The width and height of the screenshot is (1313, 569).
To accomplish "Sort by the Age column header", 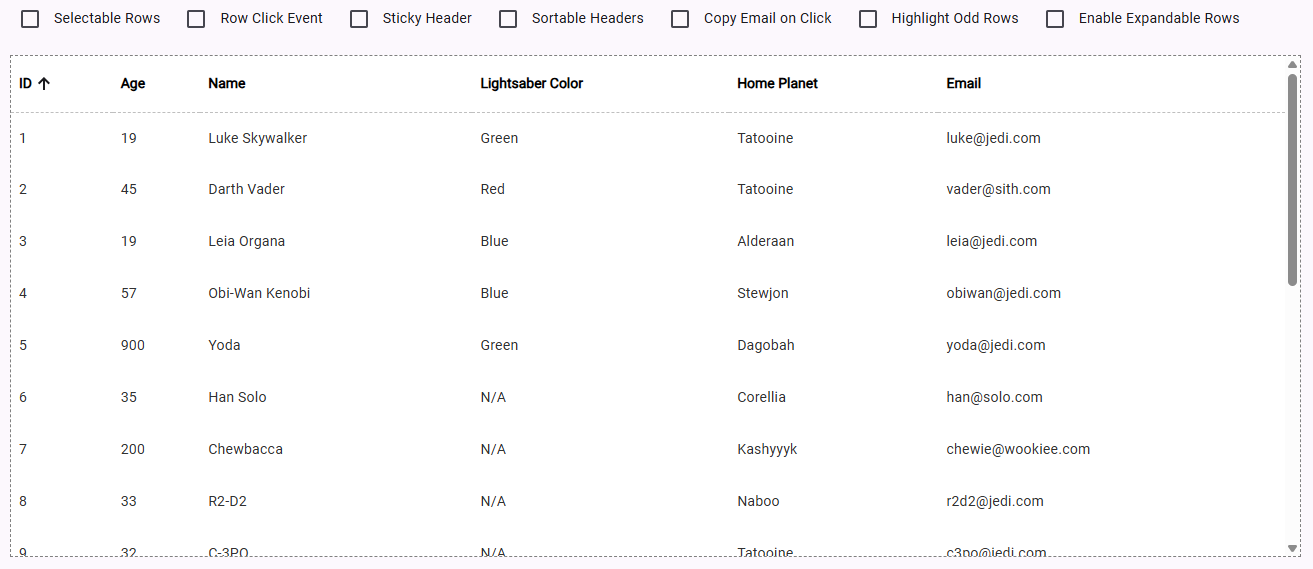I will 133,84.
